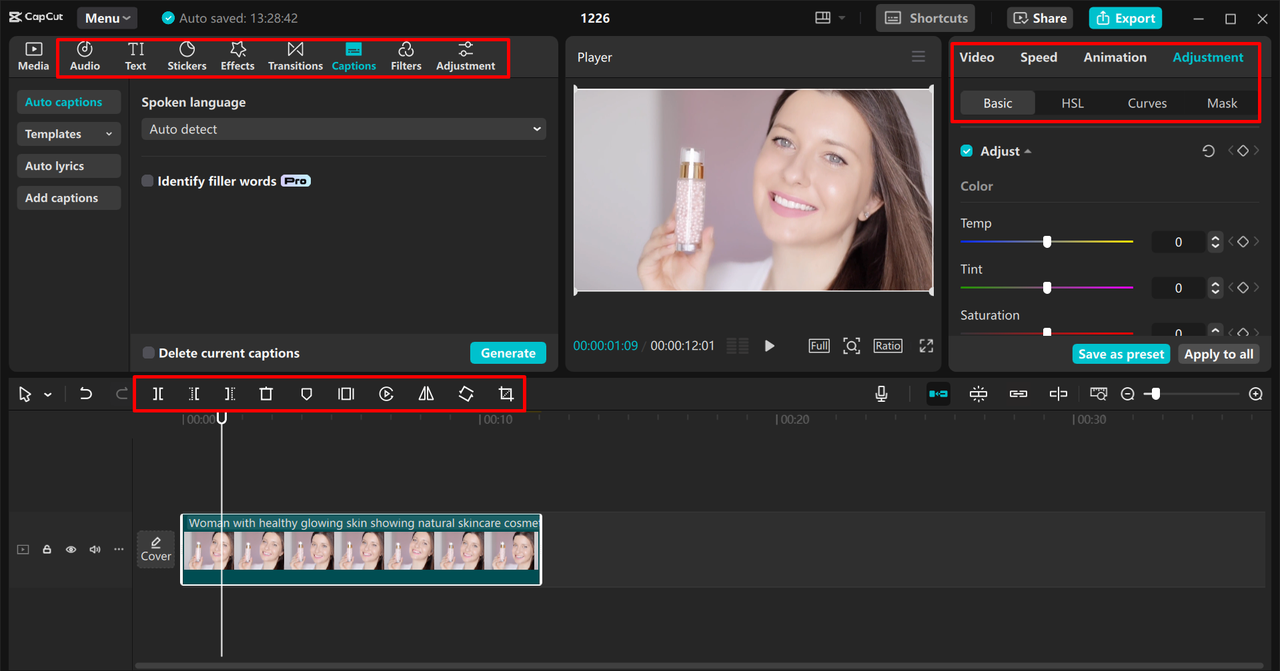This screenshot has width=1280, height=671.
Task: Check the Delete current captions box
Action: pyautogui.click(x=149, y=353)
